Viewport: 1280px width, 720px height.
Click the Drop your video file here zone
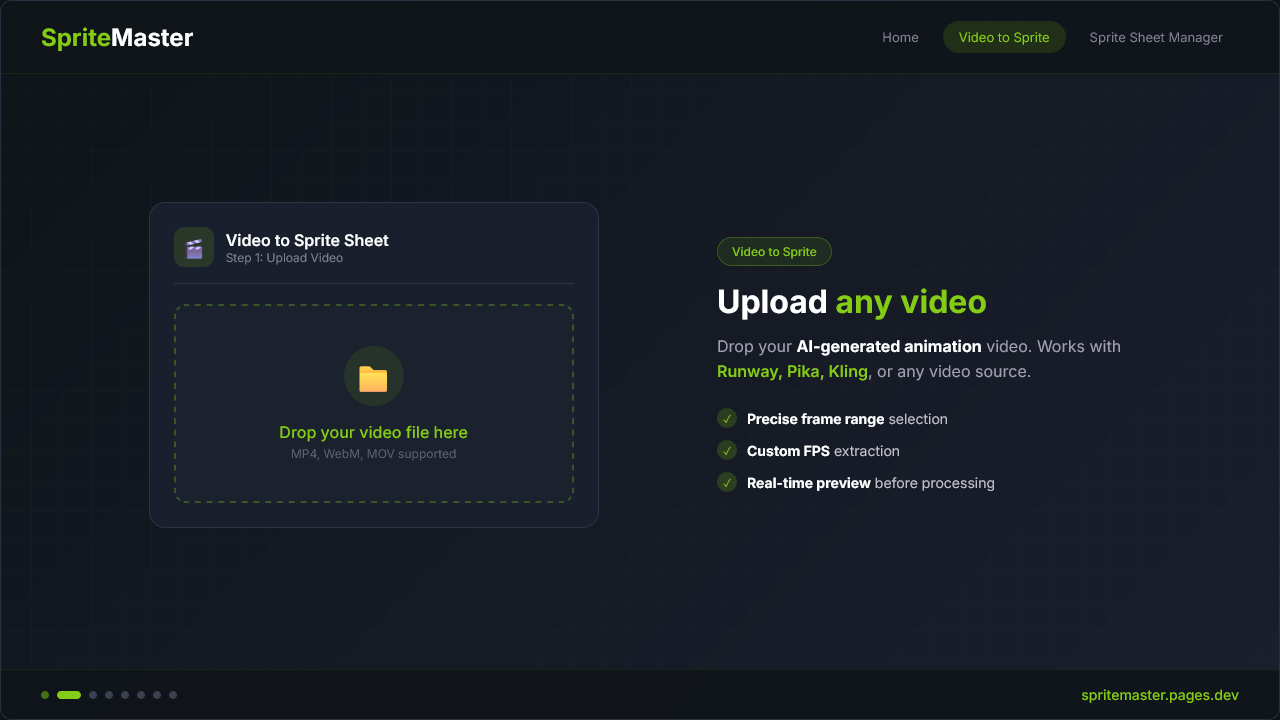pos(373,403)
